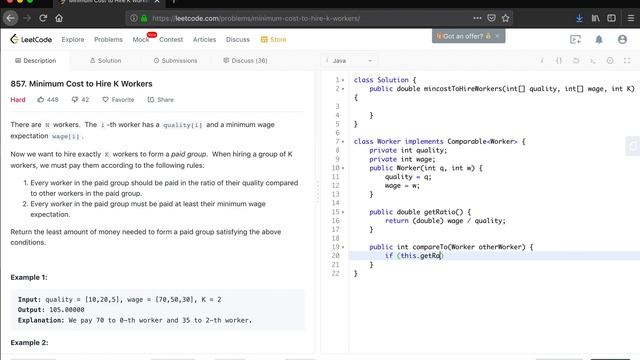Collapse compareTo fold at line 19
640x360 pixels.
click(343, 247)
